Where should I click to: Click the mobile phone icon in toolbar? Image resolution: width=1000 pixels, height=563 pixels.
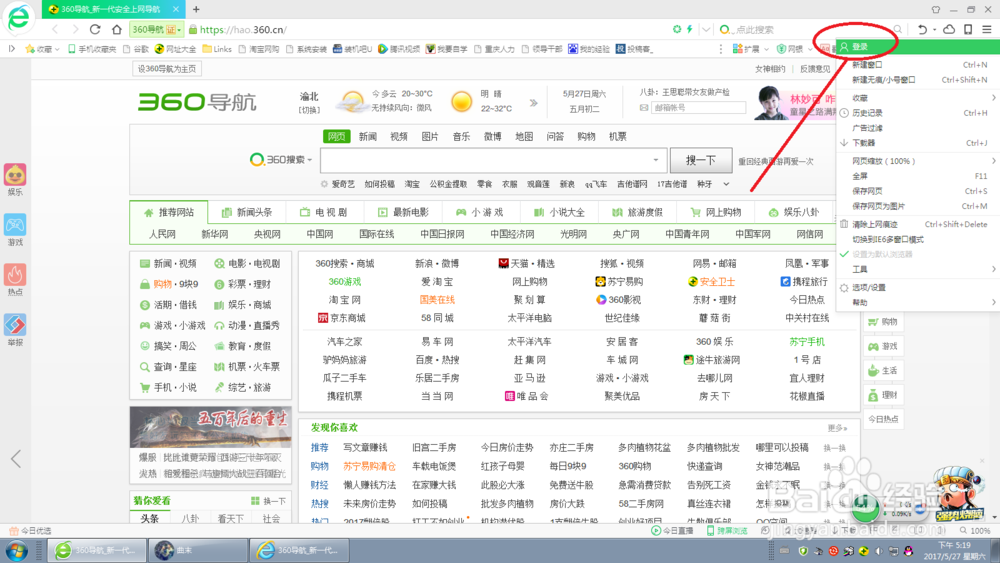[968, 29]
